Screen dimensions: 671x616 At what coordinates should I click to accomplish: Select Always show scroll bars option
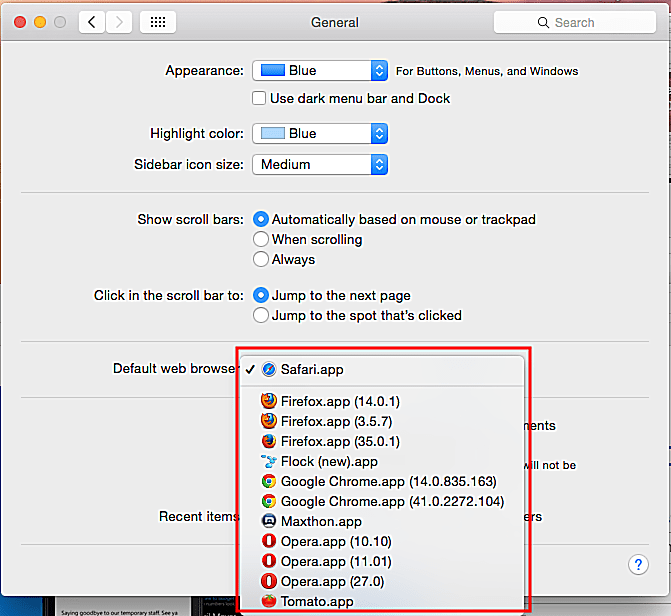[261, 259]
